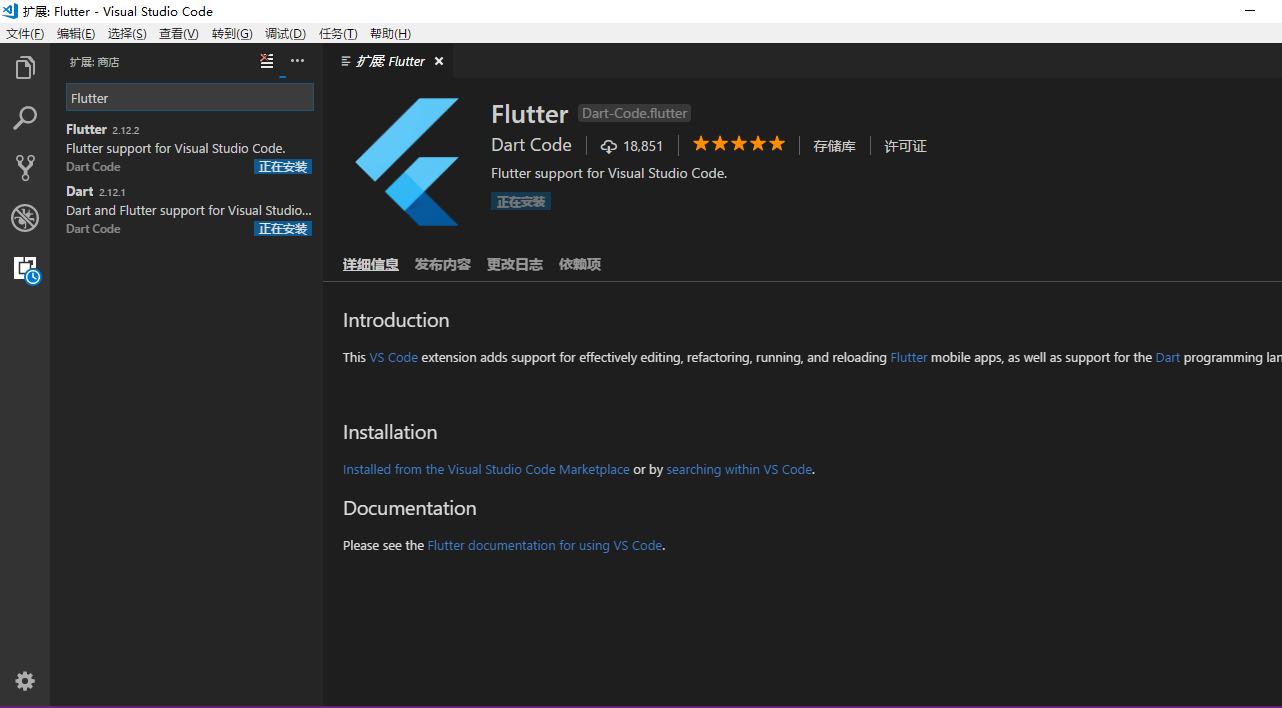
Task: Click the 扩展: 商店 panel title
Action: tap(94, 62)
